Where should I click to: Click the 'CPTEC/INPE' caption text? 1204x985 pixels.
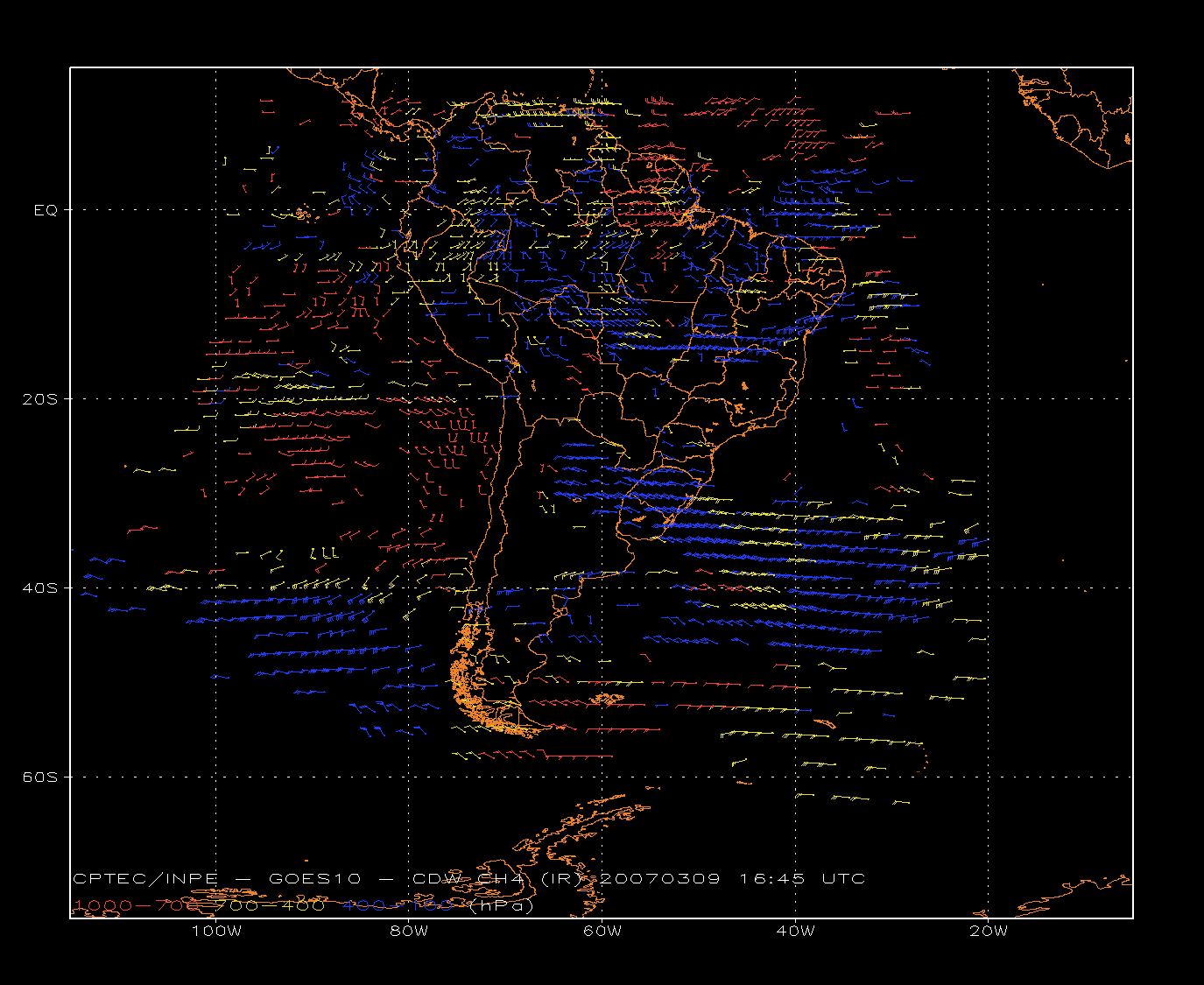(x=145, y=878)
